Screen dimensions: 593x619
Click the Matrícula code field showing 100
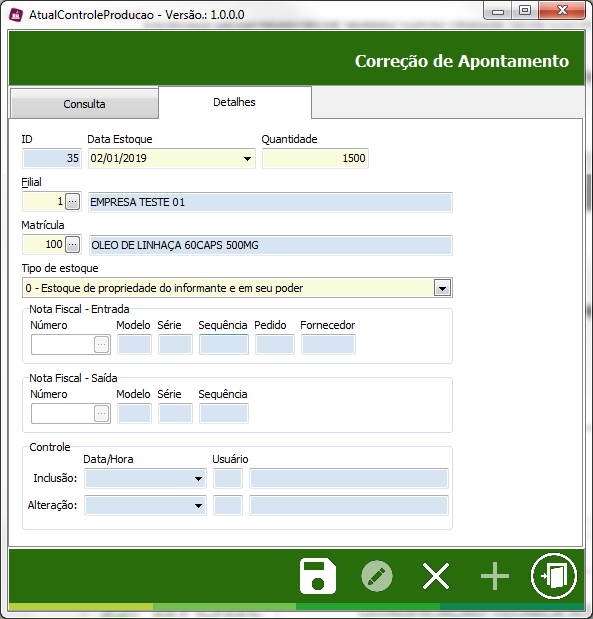tap(44, 245)
